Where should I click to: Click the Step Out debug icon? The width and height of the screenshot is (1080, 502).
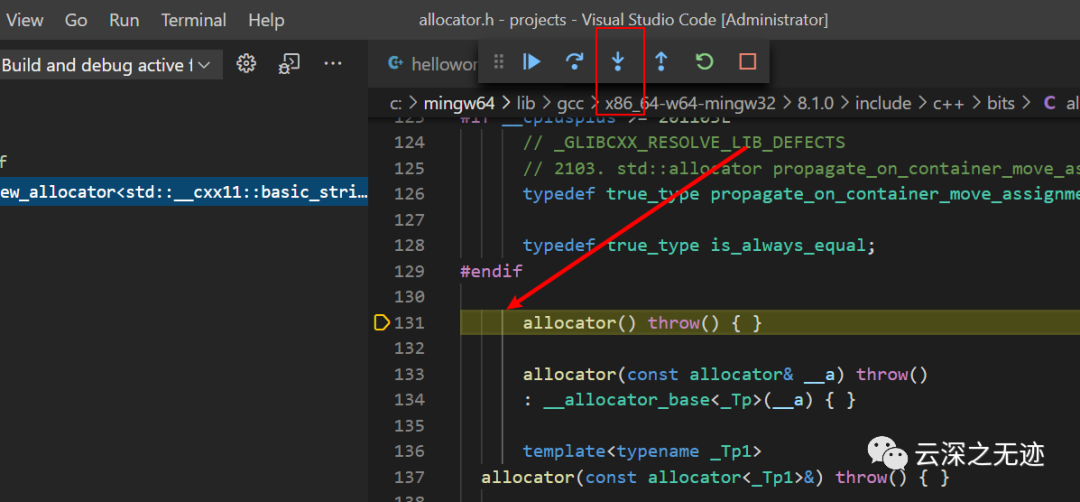pos(661,62)
